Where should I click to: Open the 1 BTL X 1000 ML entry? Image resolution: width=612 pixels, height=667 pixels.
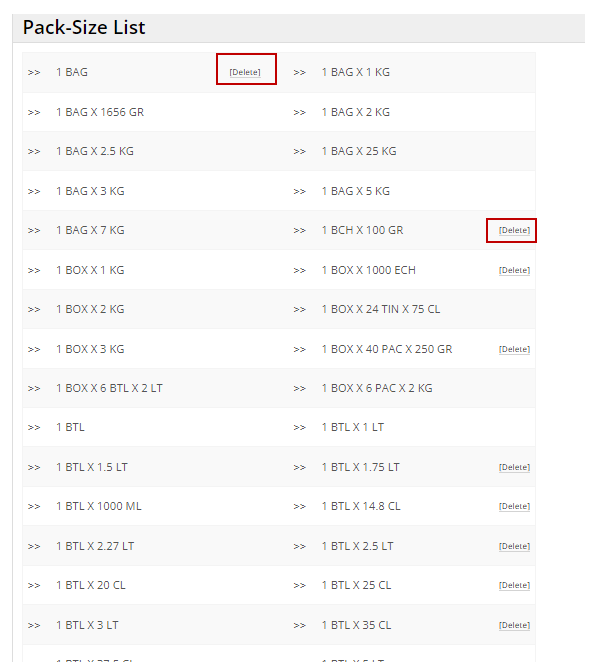click(x=98, y=506)
